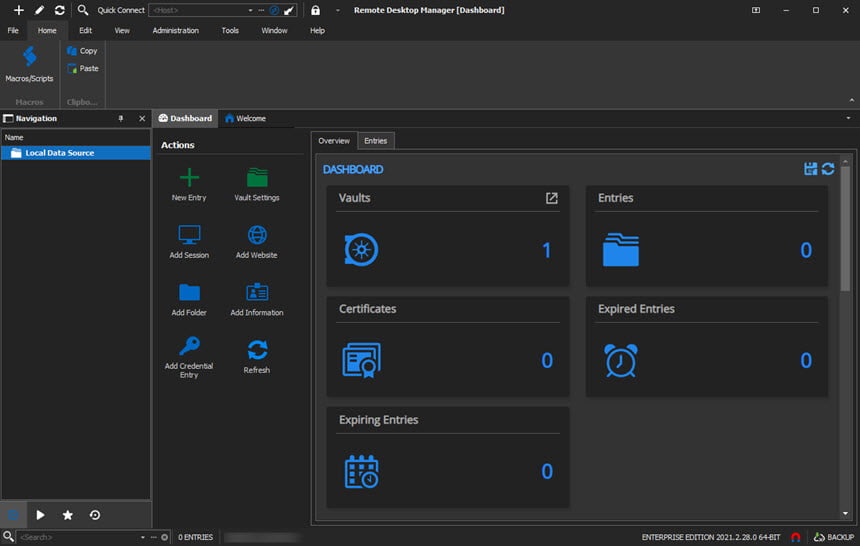Viewport: 860px width, 546px height.
Task: Open the opened sessions play button in navigation footer
Action: tap(40, 515)
